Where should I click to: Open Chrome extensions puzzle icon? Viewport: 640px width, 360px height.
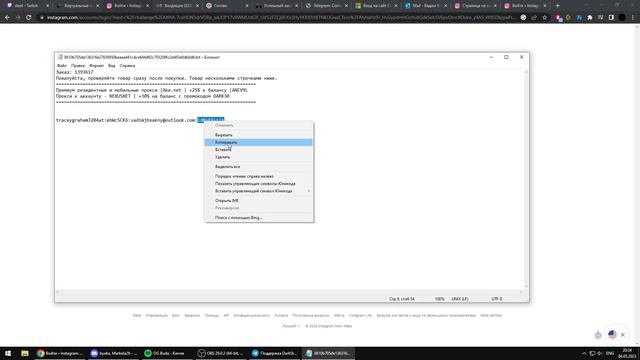(590, 18)
